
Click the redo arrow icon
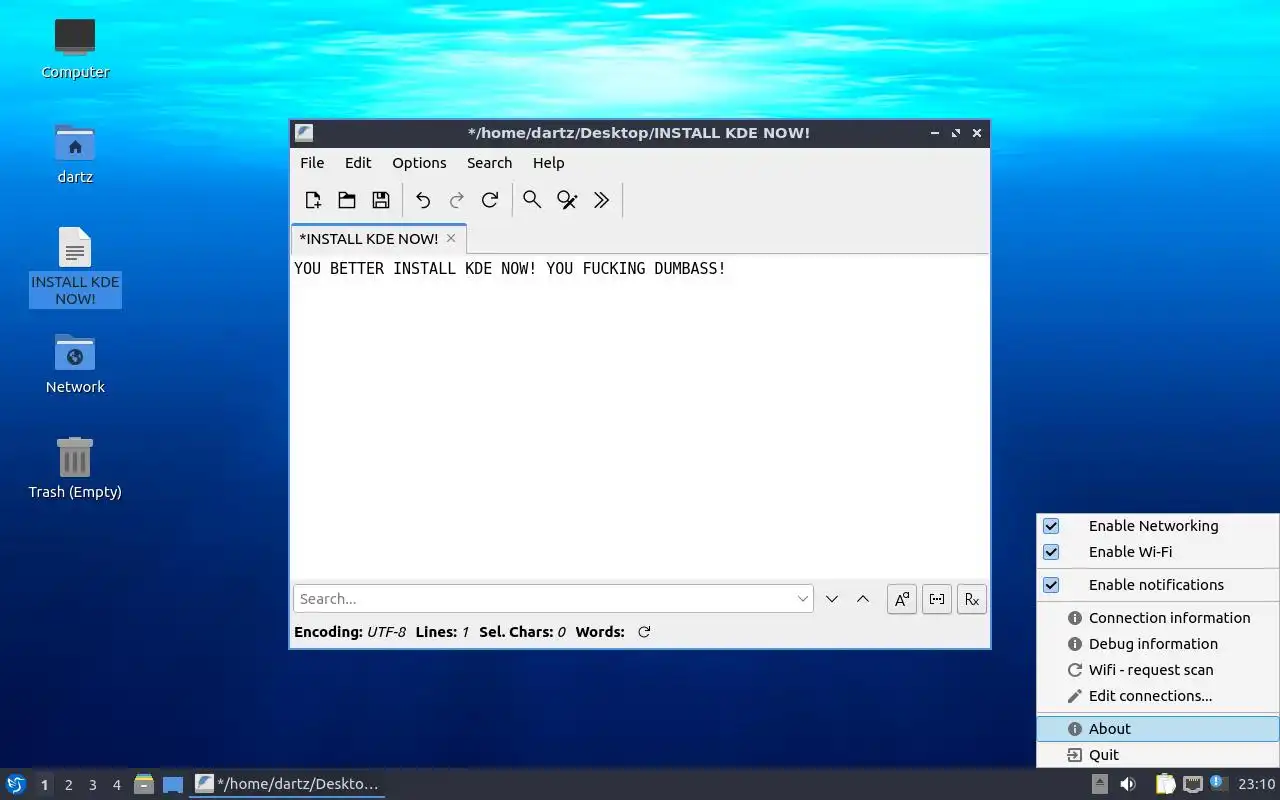(x=457, y=200)
